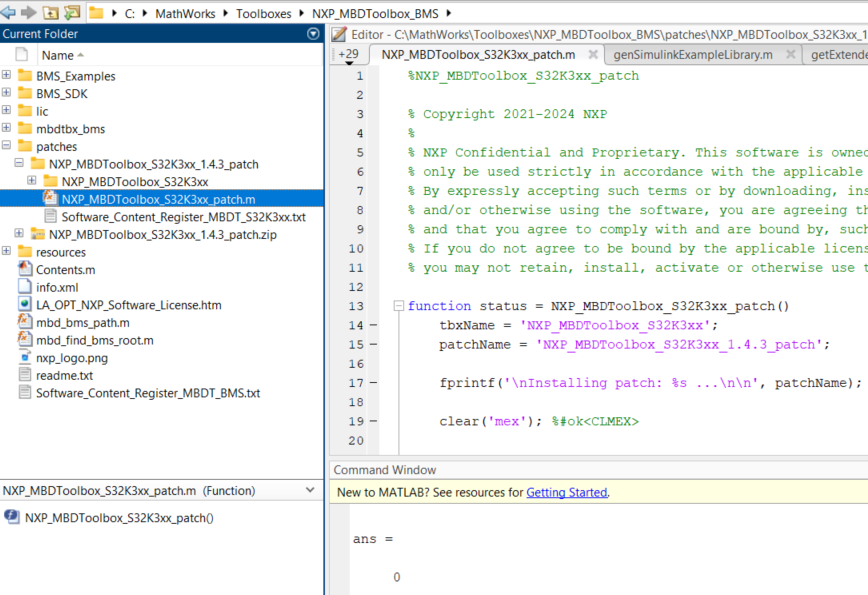Collapse the patches folder

tap(6, 146)
